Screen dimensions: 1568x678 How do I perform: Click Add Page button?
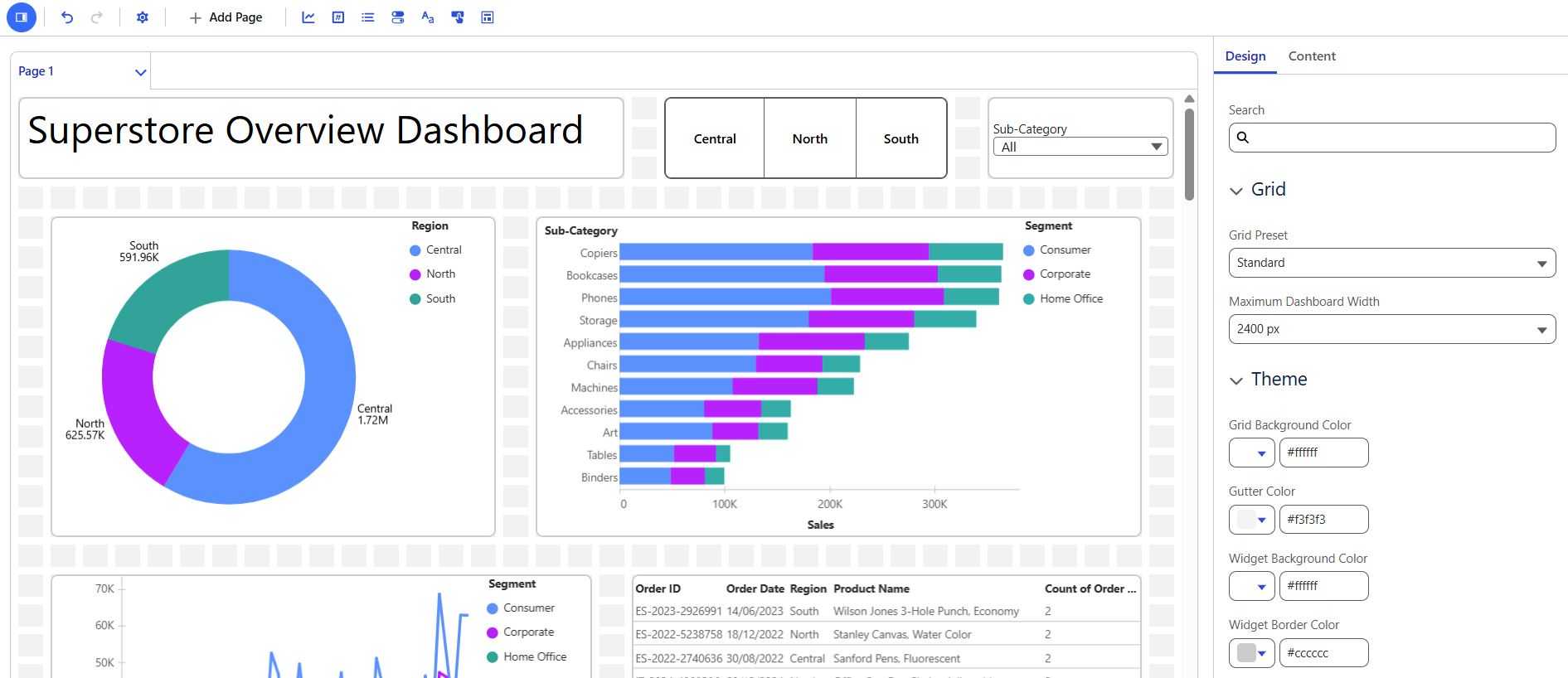click(x=226, y=17)
